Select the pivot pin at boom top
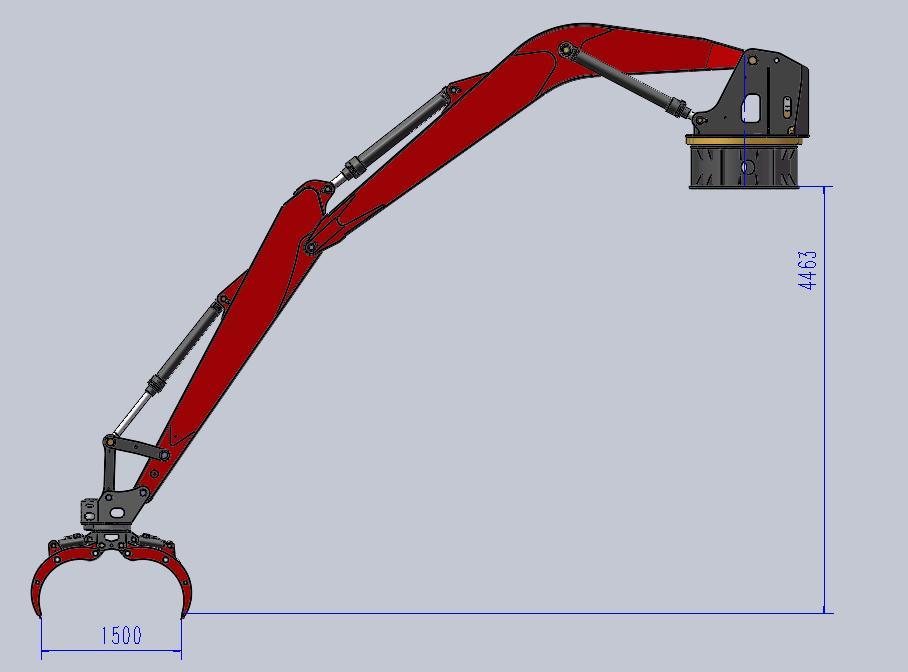908x672 pixels. [566, 47]
